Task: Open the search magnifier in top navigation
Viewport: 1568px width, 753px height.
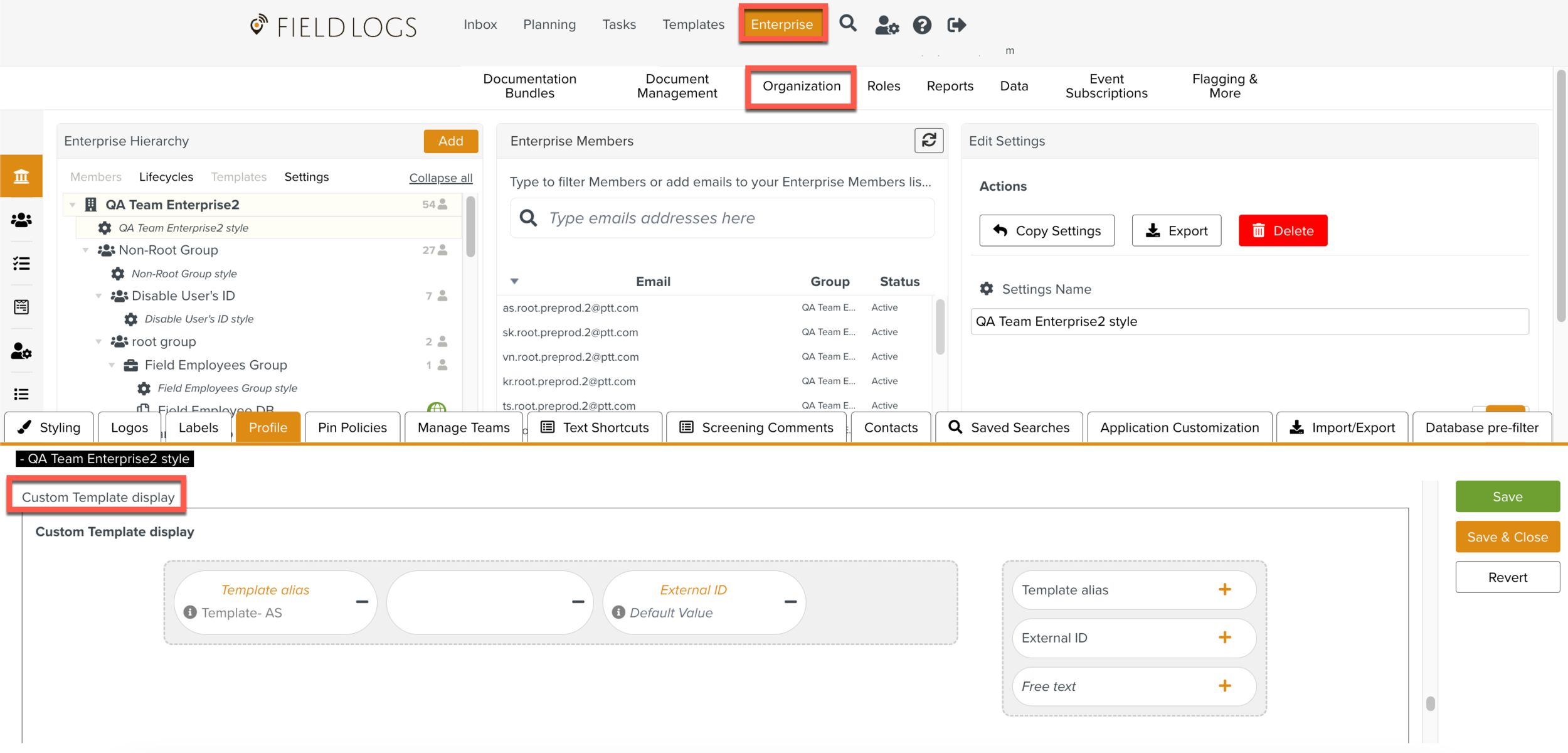Action: point(848,24)
